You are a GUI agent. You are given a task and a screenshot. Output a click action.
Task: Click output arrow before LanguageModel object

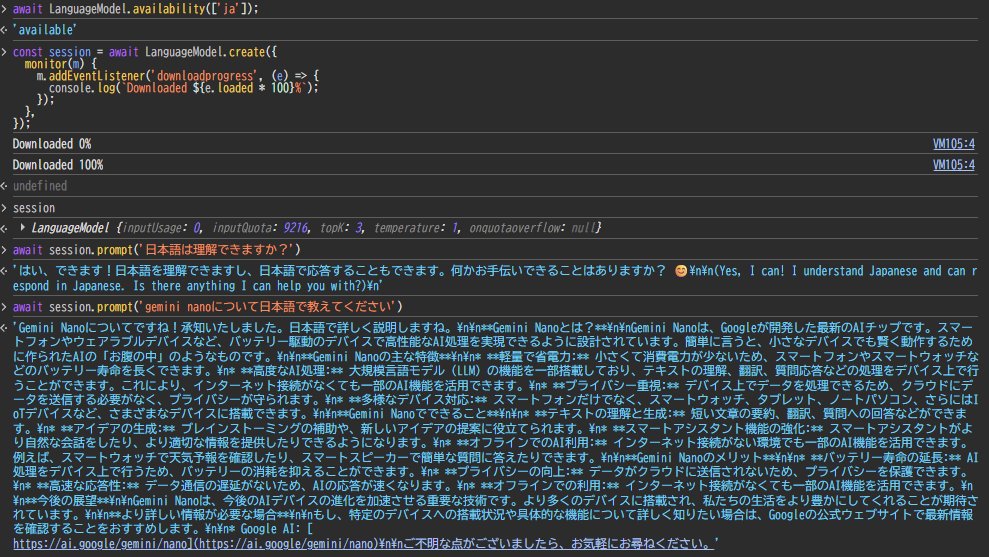[4, 228]
